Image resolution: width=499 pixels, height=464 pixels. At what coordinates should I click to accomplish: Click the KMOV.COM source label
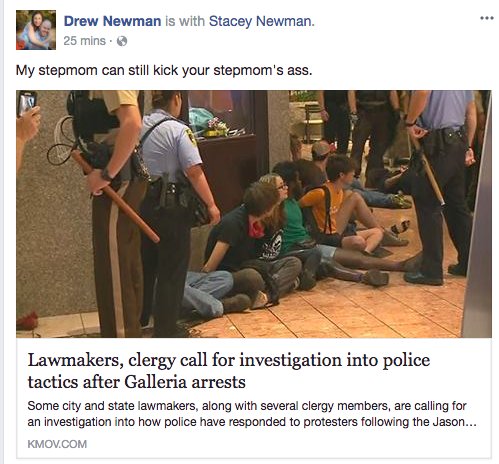tap(57, 444)
